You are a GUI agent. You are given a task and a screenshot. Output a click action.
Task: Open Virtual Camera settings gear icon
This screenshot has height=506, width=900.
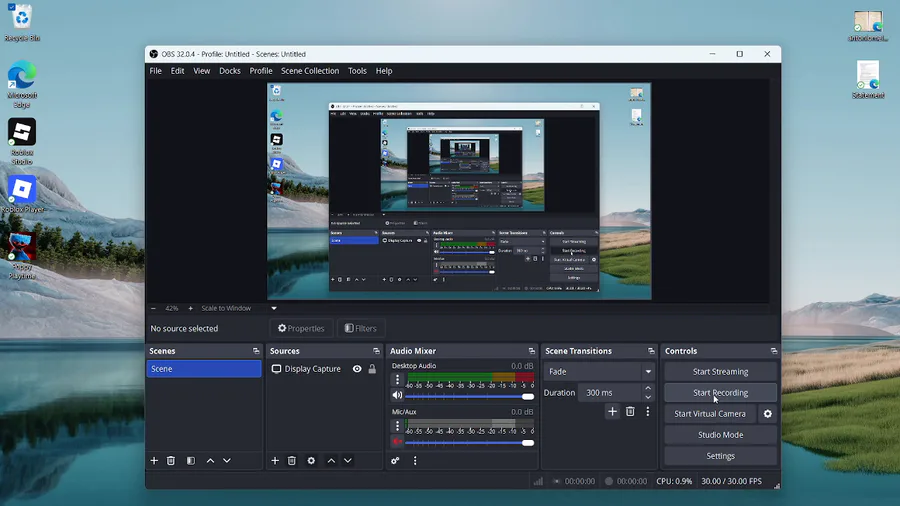click(x=768, y=414)
